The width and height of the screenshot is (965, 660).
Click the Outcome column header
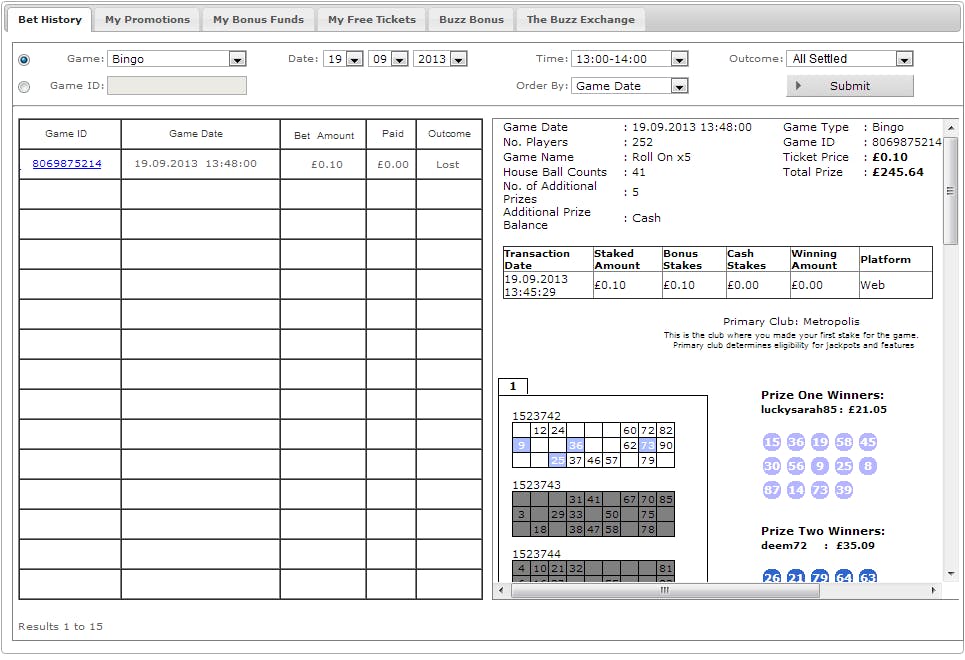(x=449, y=134)
